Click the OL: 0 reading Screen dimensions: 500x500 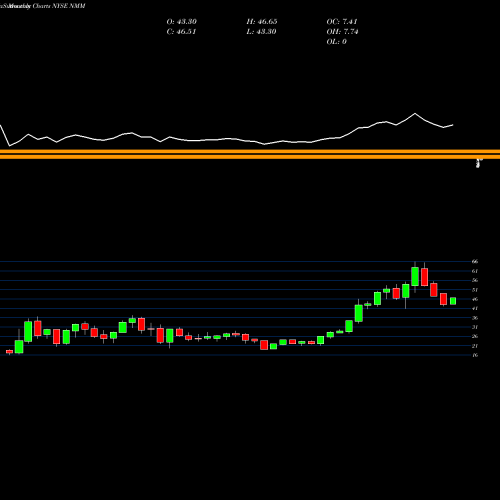[x=336, y=42]
